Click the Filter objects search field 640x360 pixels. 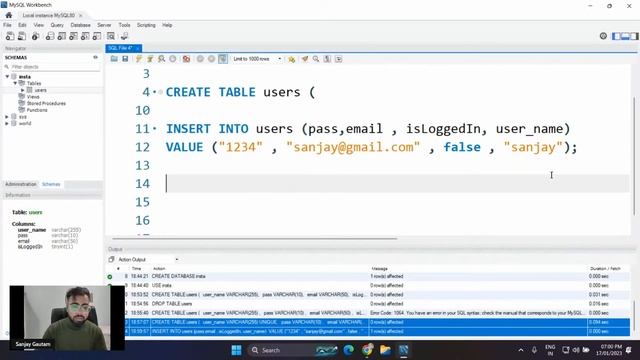tap(55, 67)
